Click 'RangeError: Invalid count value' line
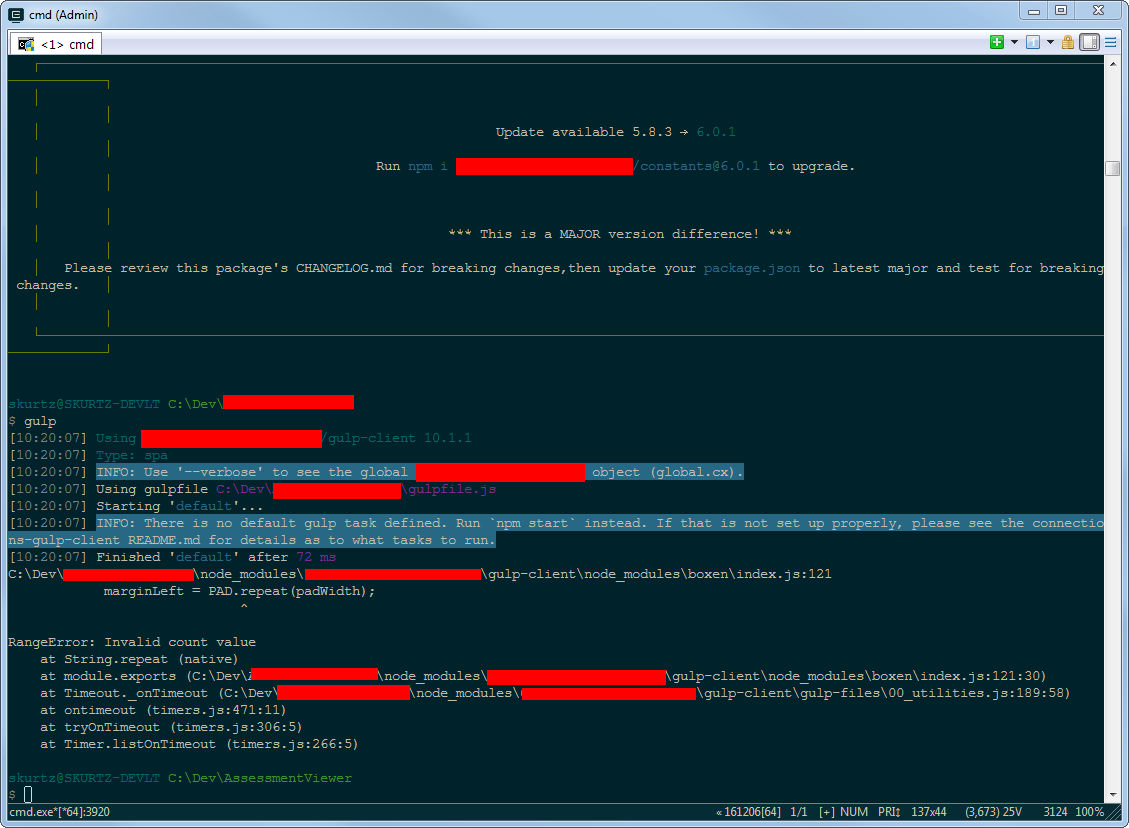Image resolution: width=1129 pixels, height=828 pixels. point(132,642)
